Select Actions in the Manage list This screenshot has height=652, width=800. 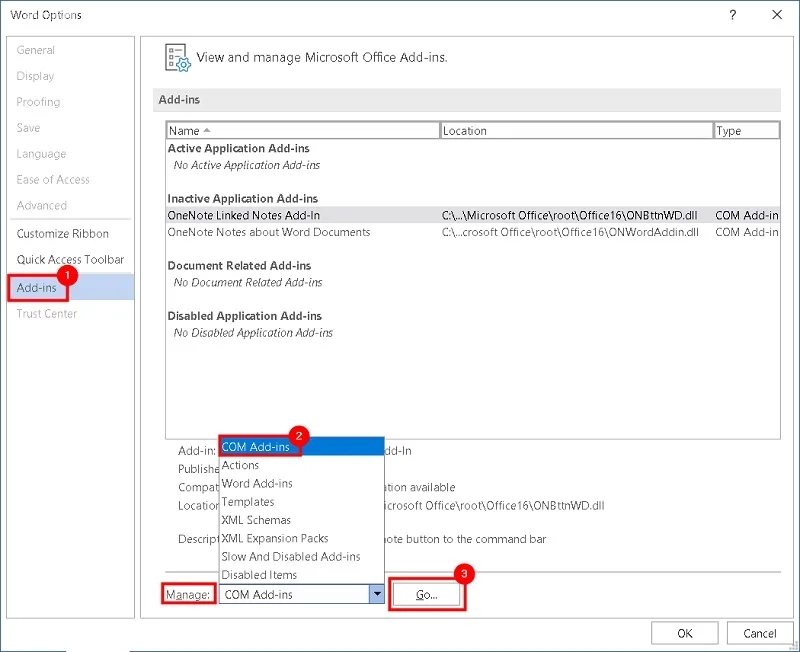click(240, 465)
